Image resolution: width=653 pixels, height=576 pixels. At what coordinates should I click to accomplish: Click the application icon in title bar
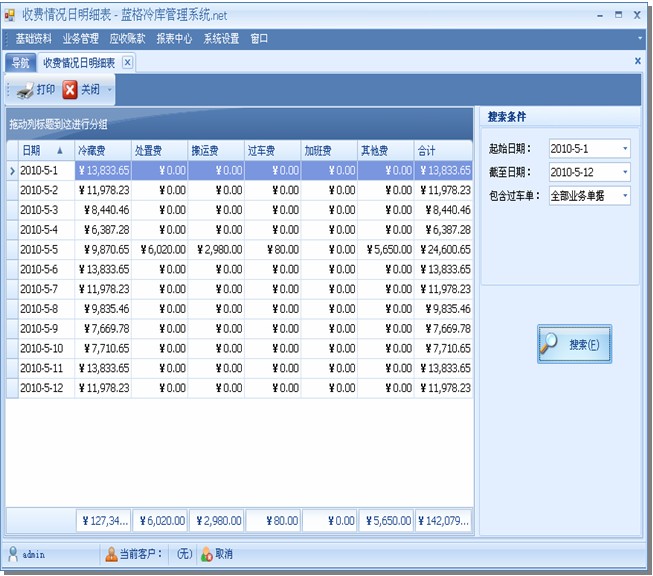click(x=10, y=15)
